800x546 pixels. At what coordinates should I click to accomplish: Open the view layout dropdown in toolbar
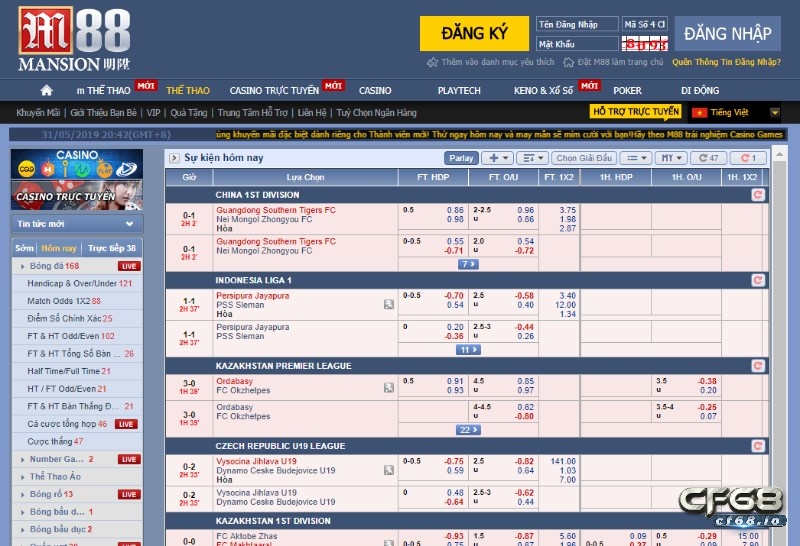(636, 158)
